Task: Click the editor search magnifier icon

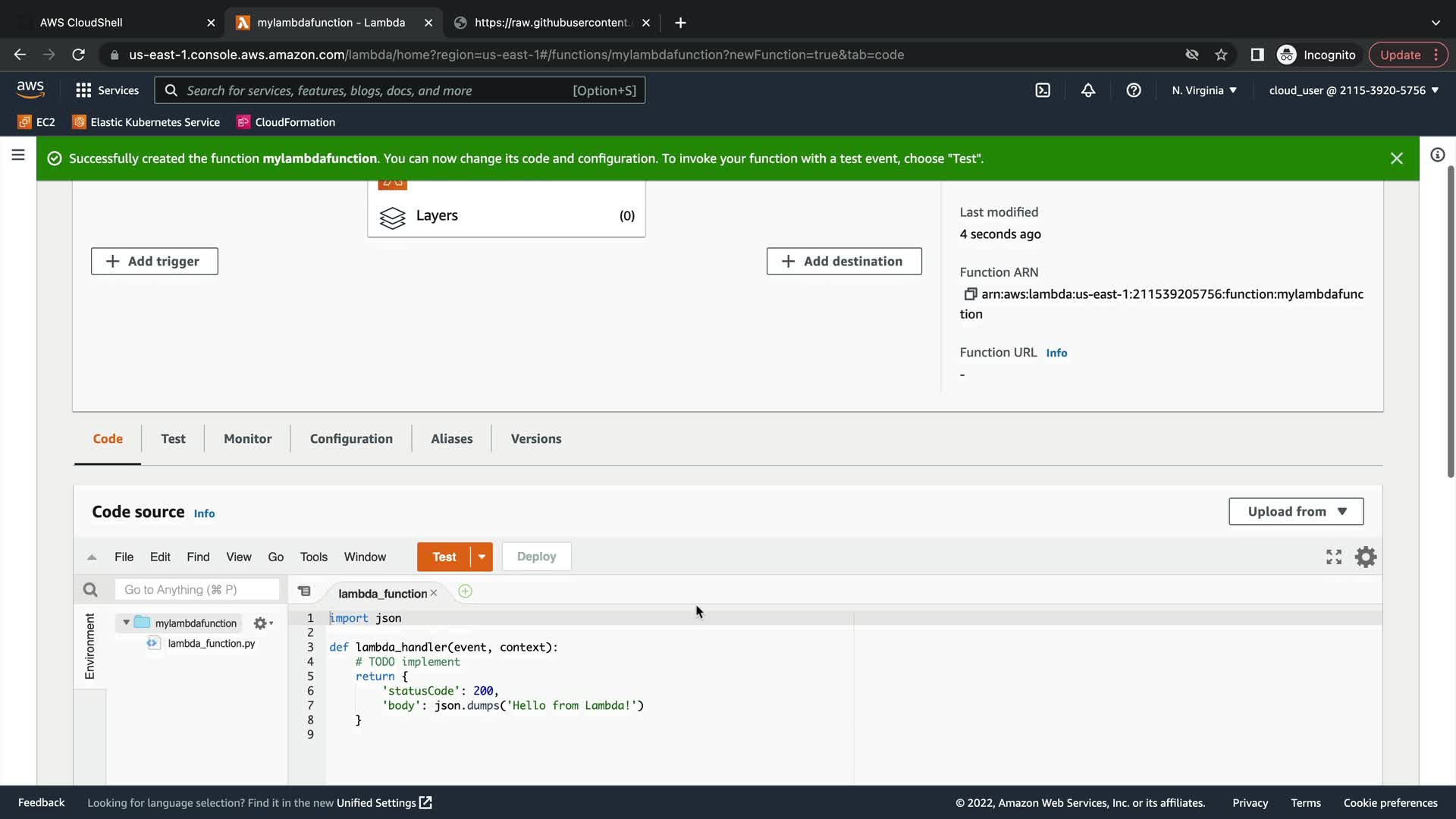Action: click(90, 590)
